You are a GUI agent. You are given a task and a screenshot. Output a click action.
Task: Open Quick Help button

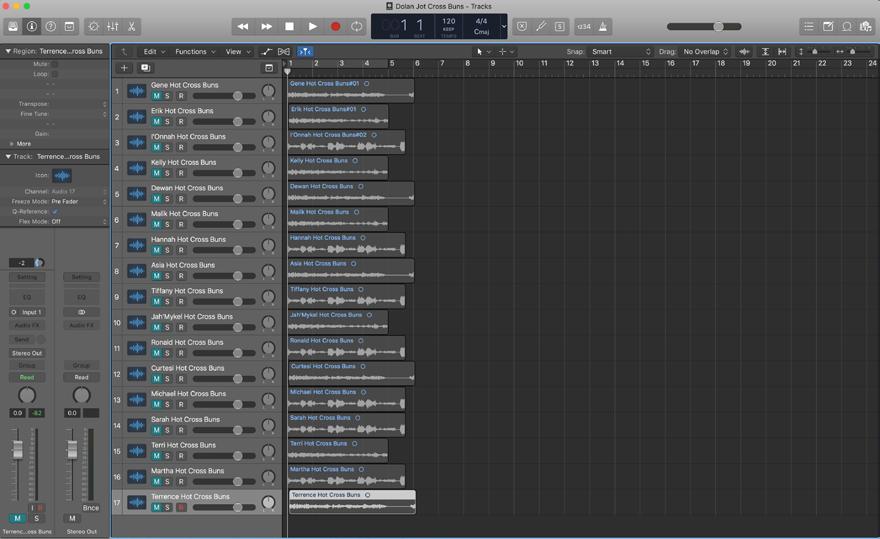pyautogui.click(x=51, y=26)
